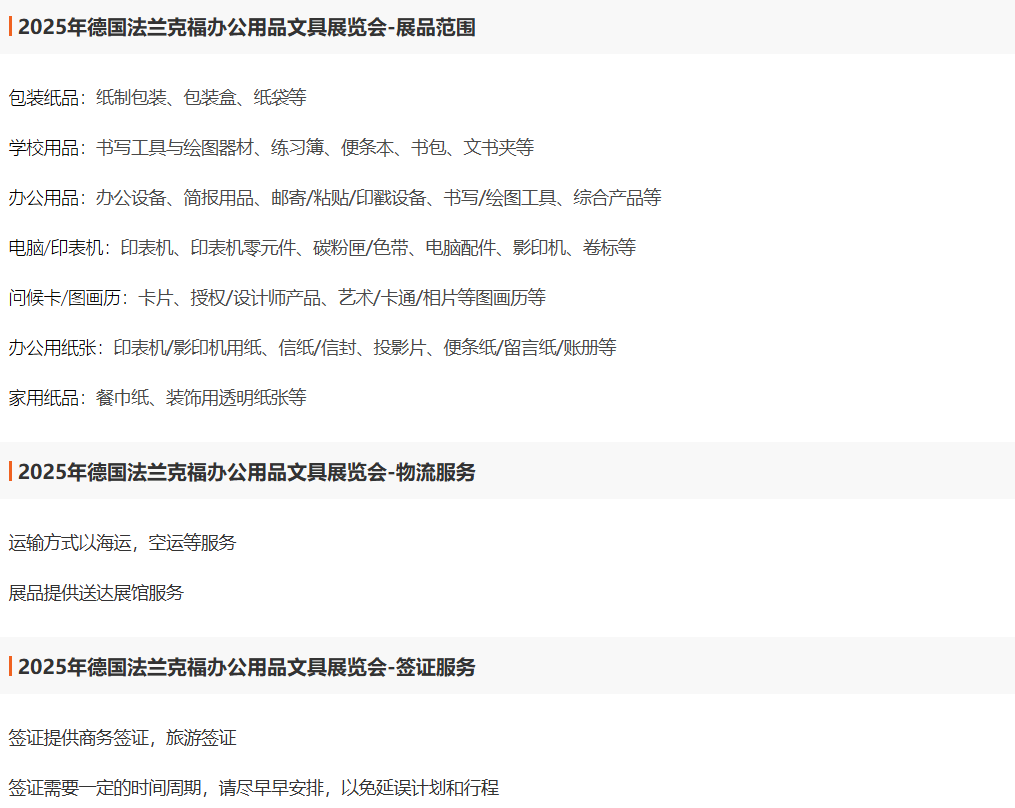Select the text 运输方式以海运，空运等服务

tap(122, 543)
